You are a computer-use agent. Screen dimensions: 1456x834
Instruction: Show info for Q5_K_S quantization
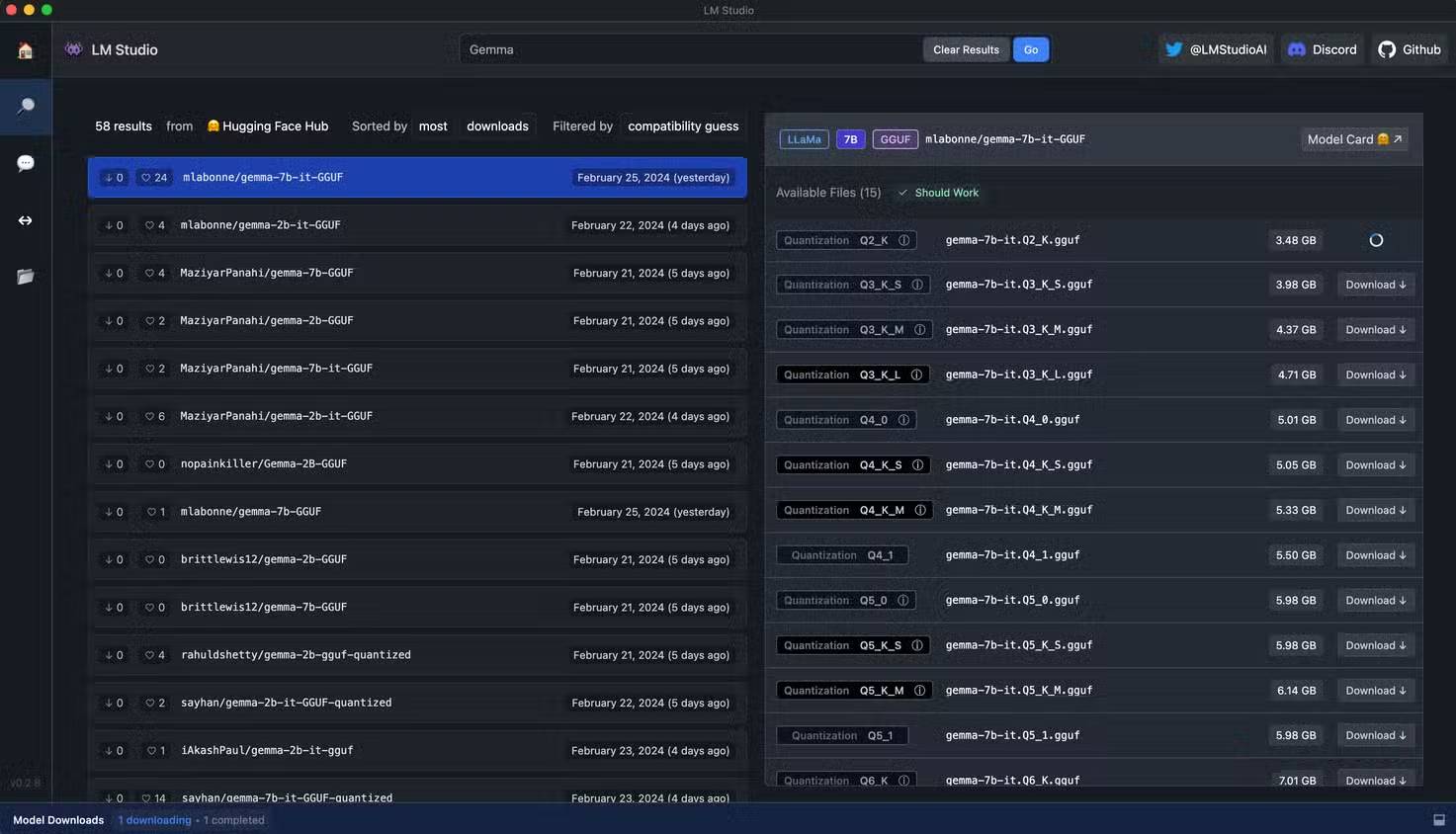(x=917, y=646)
